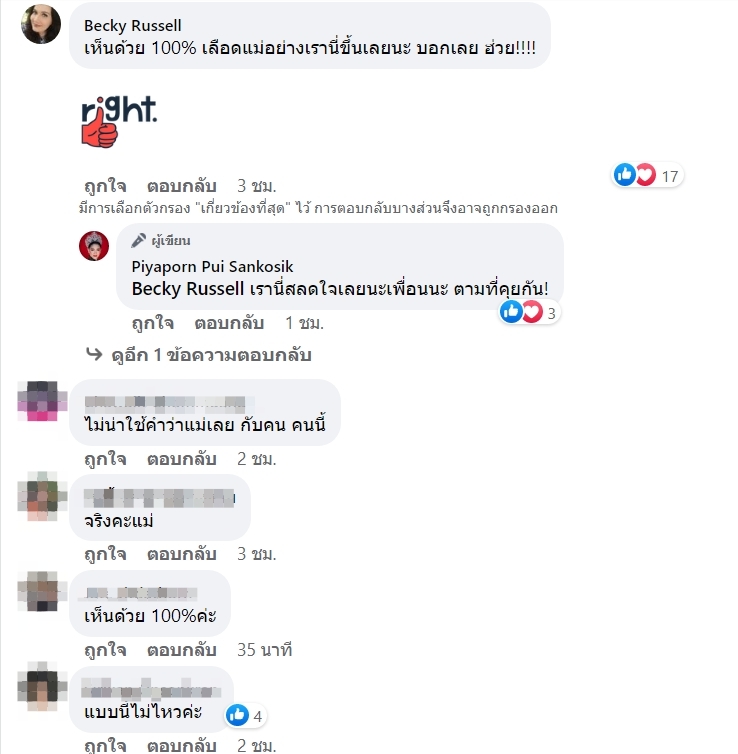The width and height of the screenshot is (738, 754).
Task: Reply to Piyaporn Pui Sankosik's comment
Action: pos(229,323)
